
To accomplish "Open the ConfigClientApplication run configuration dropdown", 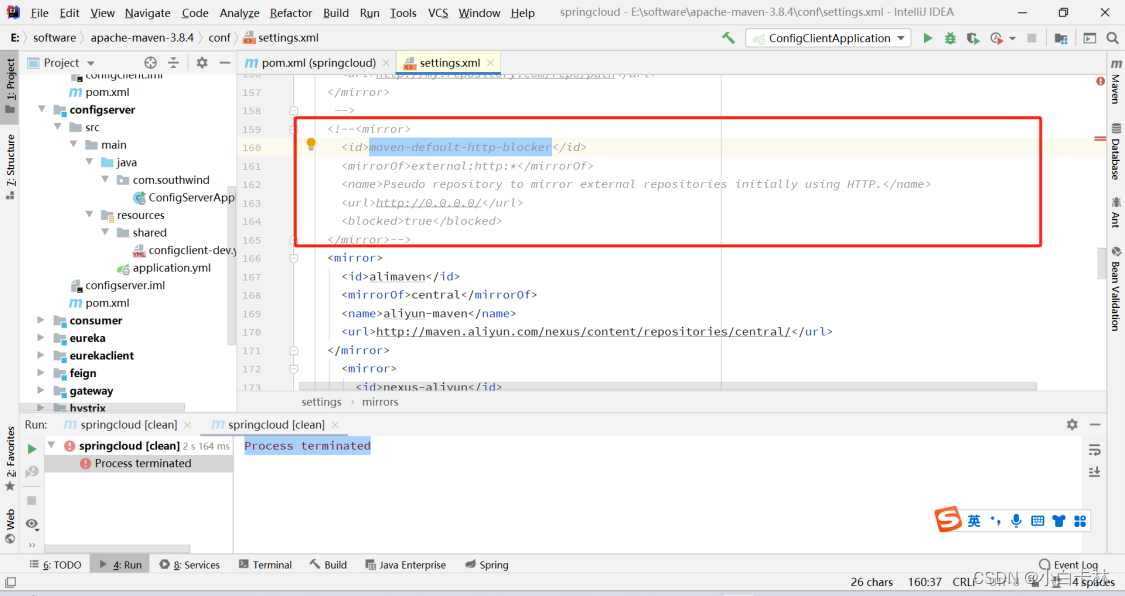I will point(829,38).
